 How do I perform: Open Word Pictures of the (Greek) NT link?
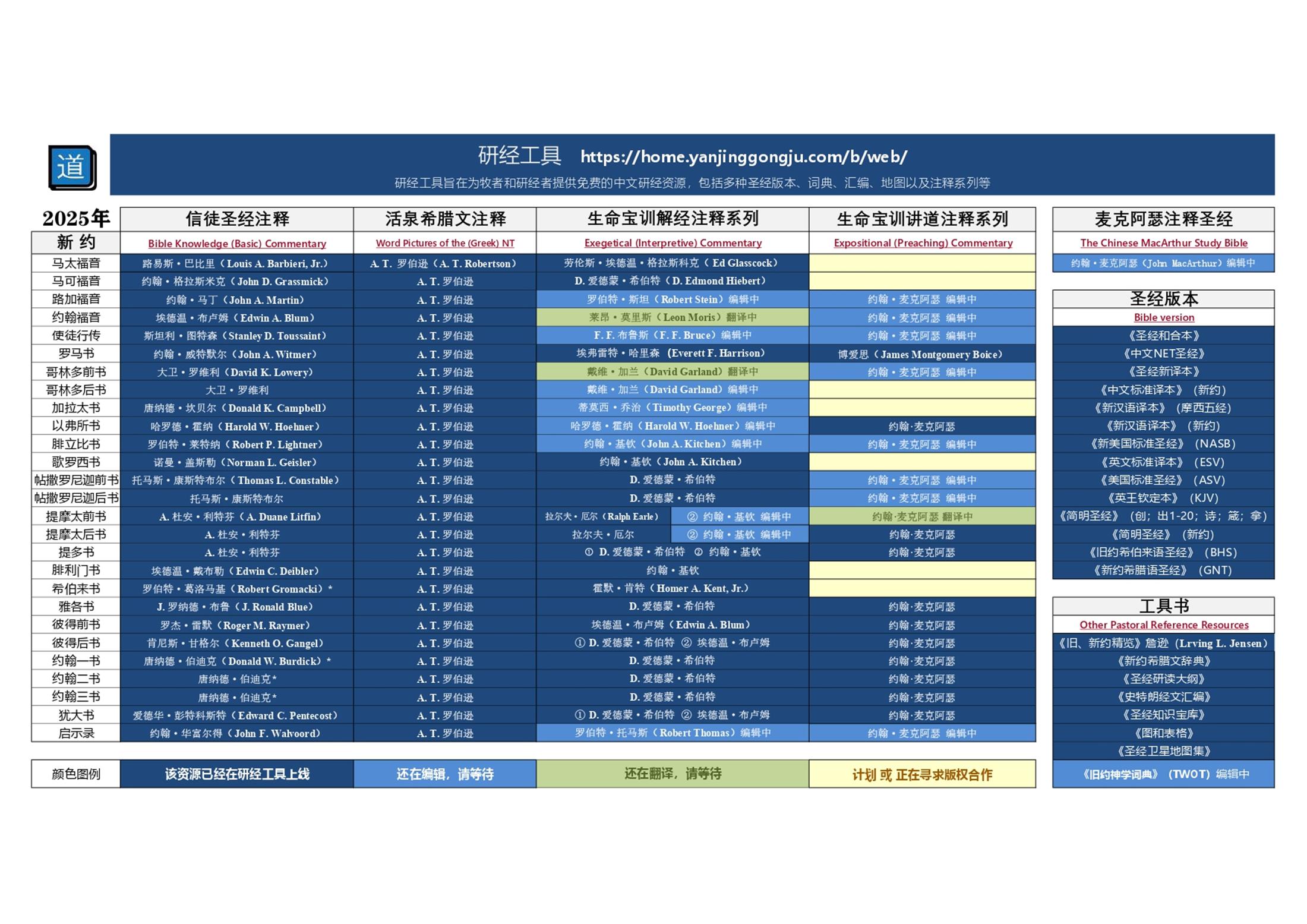coord(445,243)
